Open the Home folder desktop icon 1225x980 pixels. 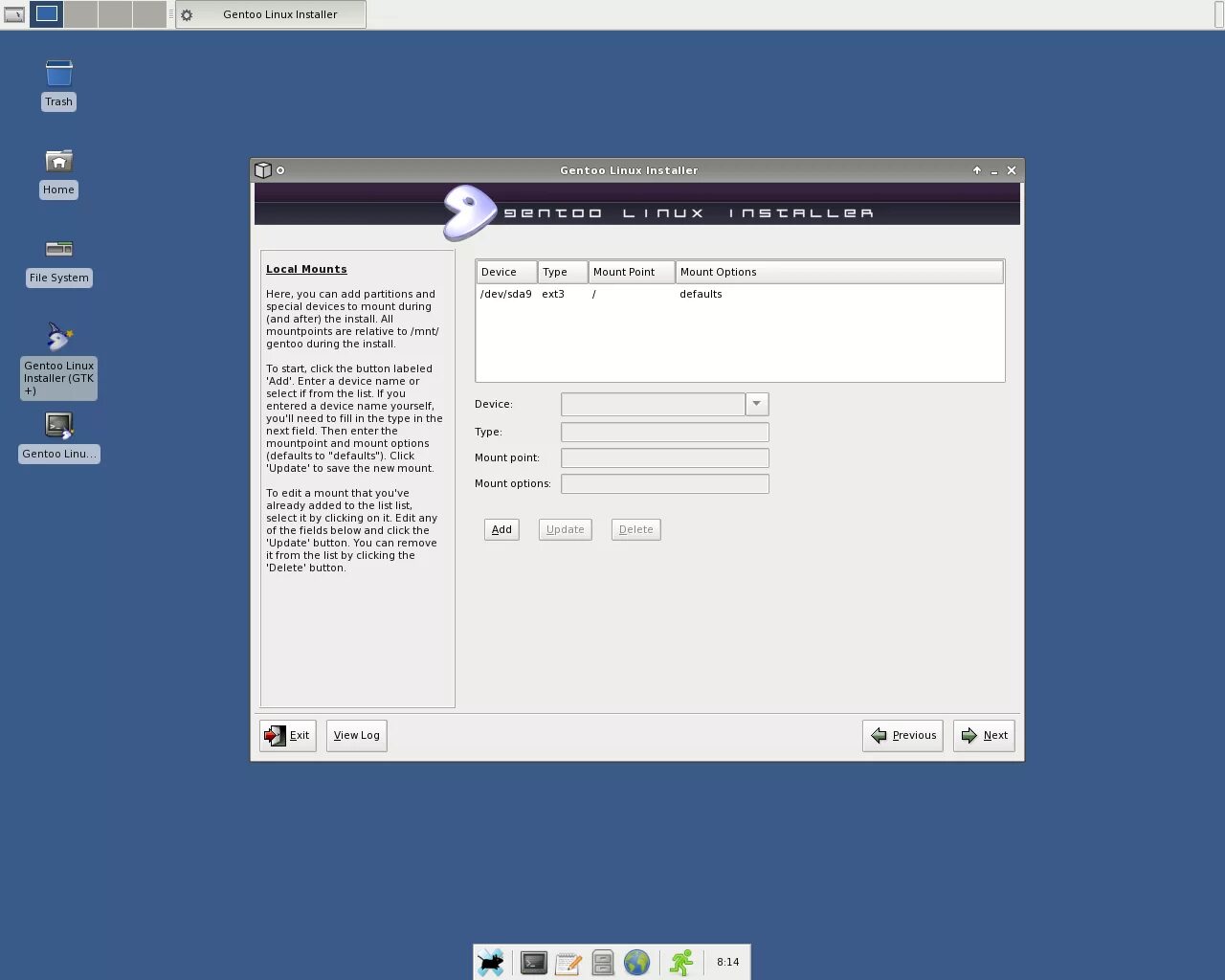tap(58, 162)
